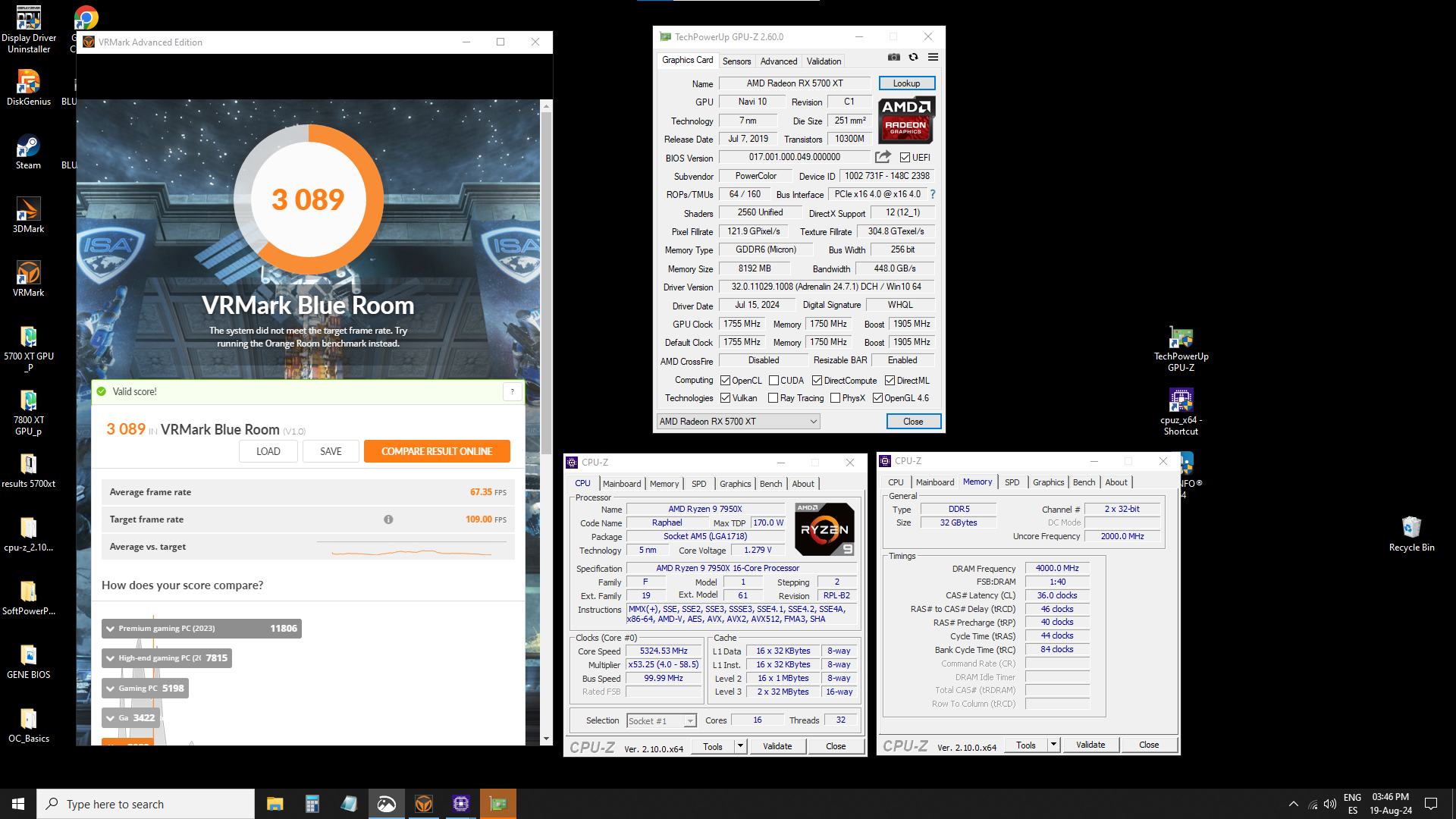Image resolution: width=1456 pixels, height=819 pixels.
Task: Launch Steam from desktop
Action: tap(29, 152)
